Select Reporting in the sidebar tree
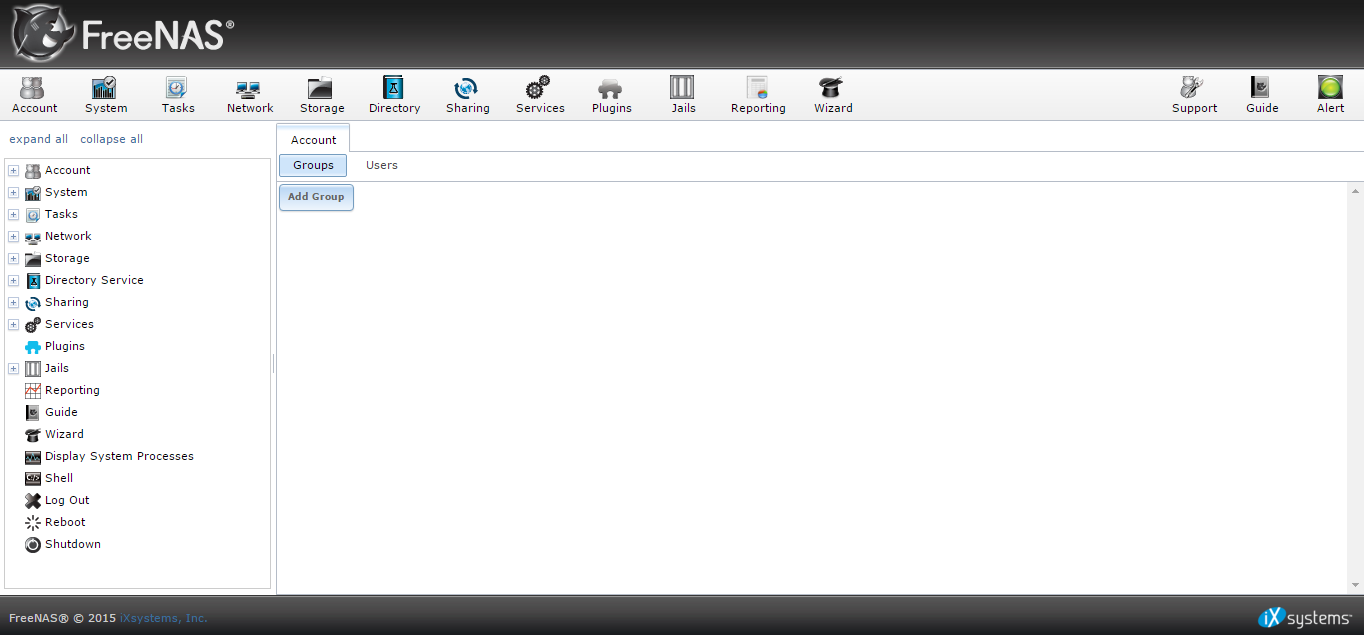This screenshot has width=1364, height=635. pos(72,390)
